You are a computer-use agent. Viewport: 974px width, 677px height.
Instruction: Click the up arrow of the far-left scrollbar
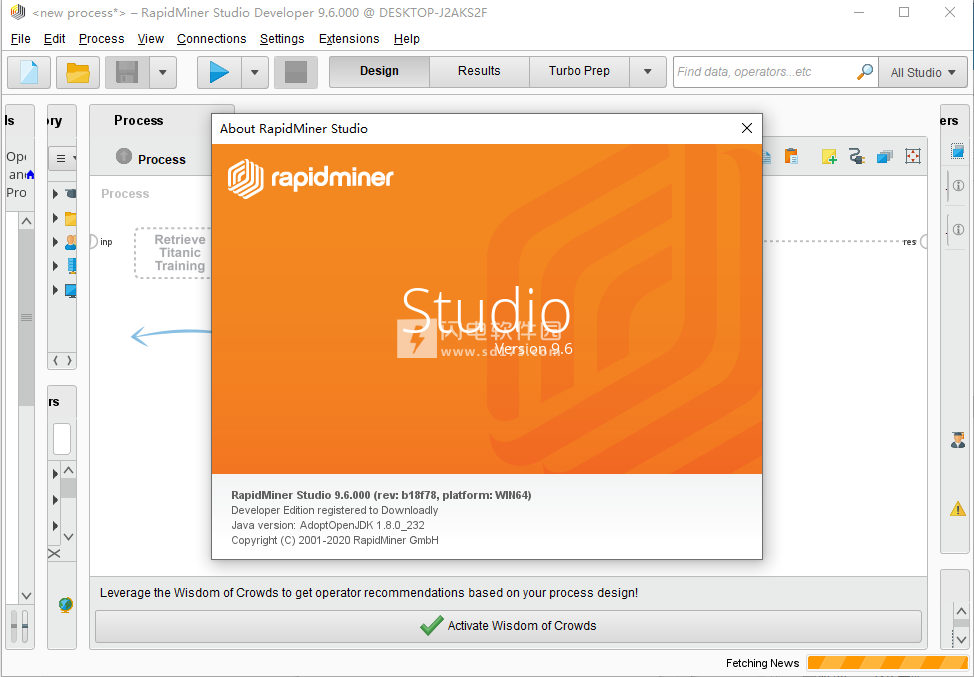(26, 221)
